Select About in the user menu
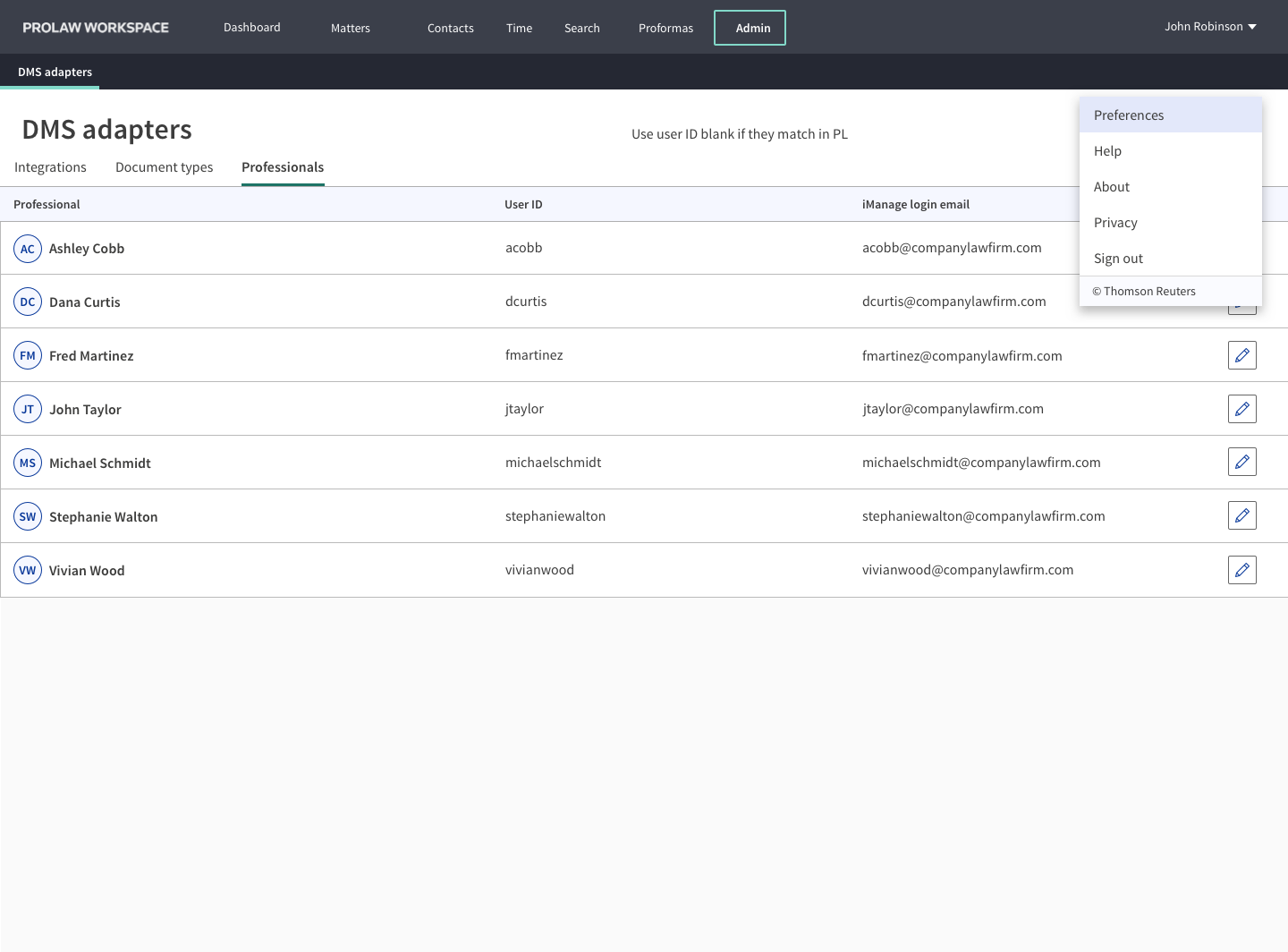This screenshot has width=1288, height=952. 1171,187
